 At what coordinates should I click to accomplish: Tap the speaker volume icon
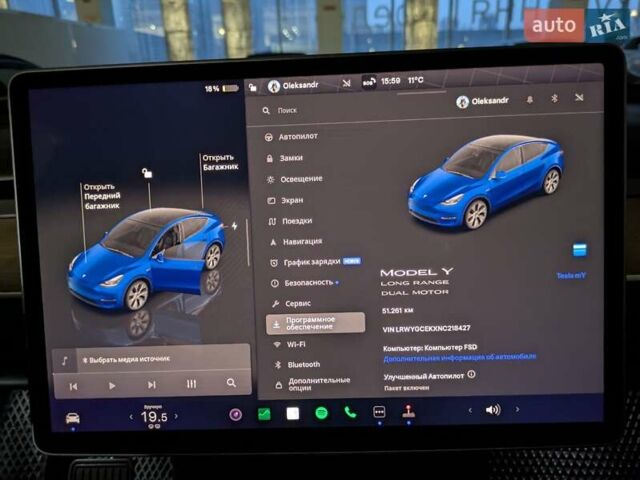(x=493, y=409)
